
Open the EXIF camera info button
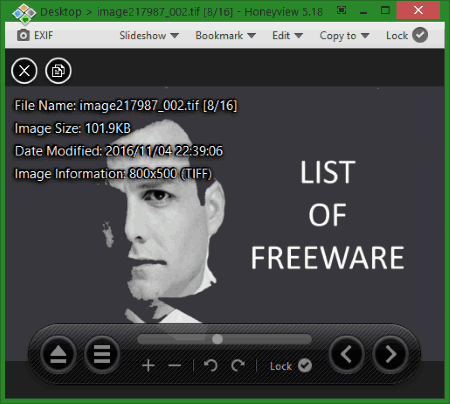(35, 35)
